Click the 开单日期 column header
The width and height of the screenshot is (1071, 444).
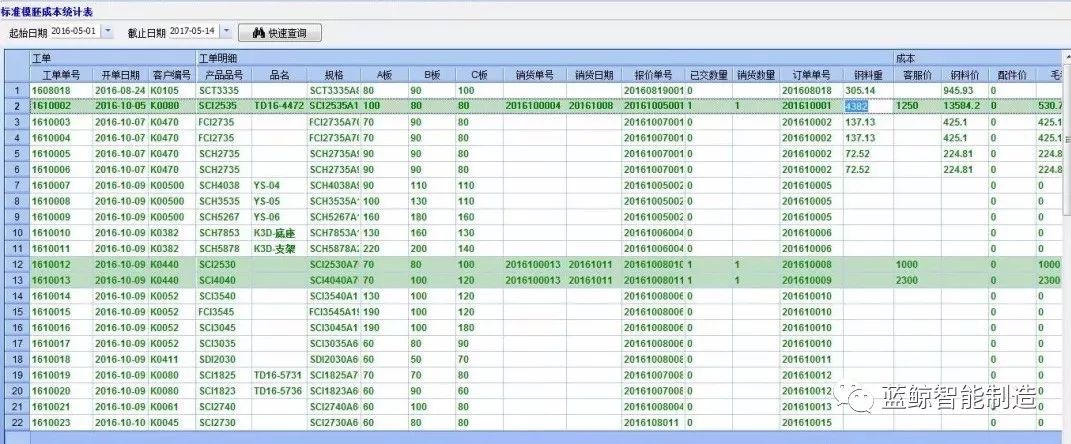tap(120, 75)
